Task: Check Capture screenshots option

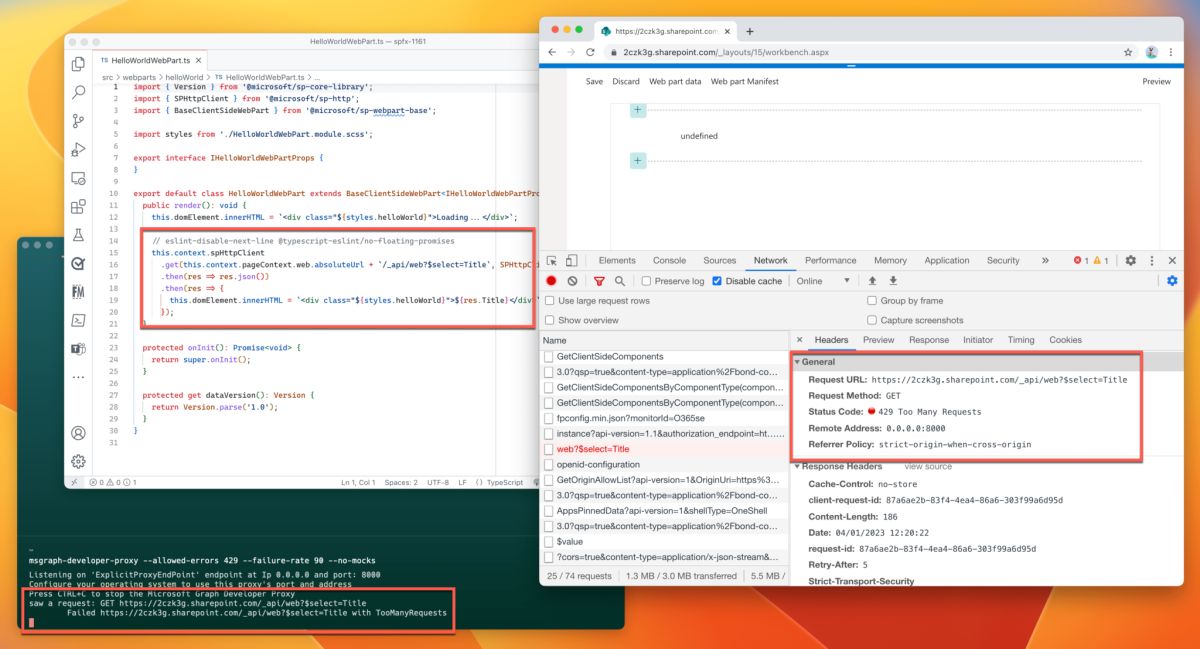Action: click(872, 320)
